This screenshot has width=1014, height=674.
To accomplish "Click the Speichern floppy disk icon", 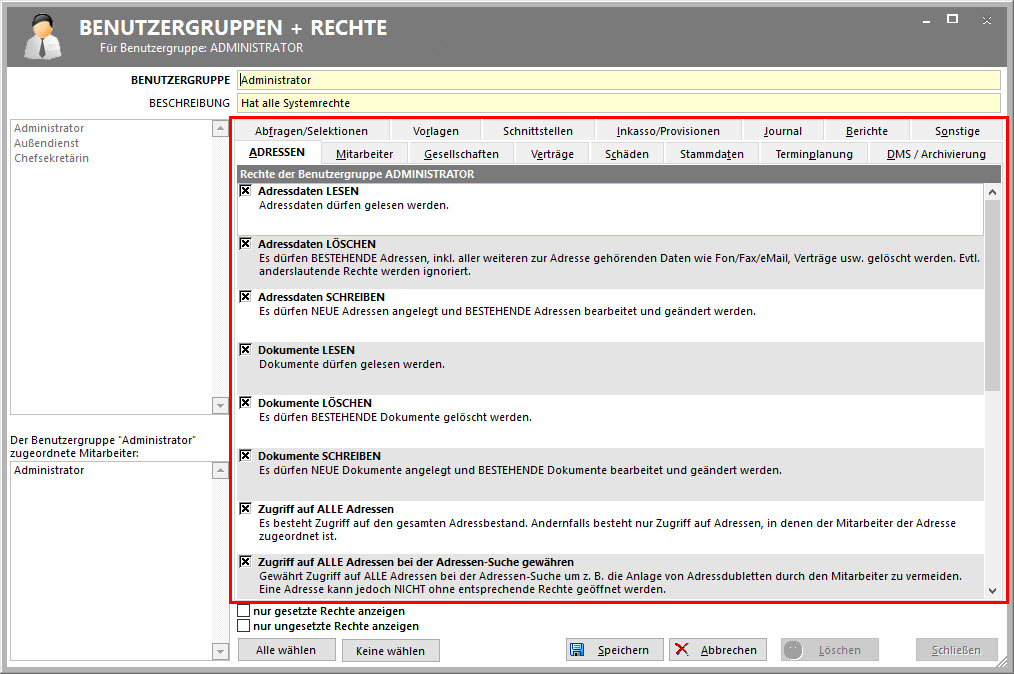I will (578, 650).
